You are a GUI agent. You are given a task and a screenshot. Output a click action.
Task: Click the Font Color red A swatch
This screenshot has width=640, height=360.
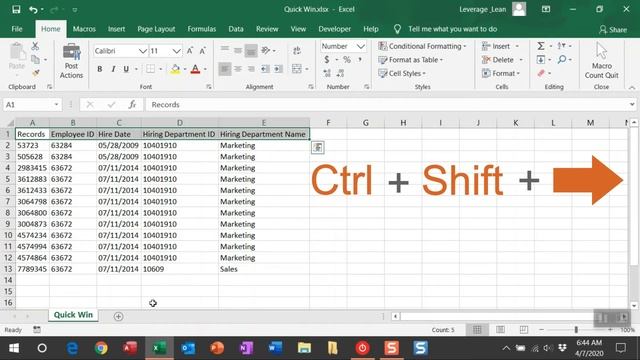coord(195,69)
